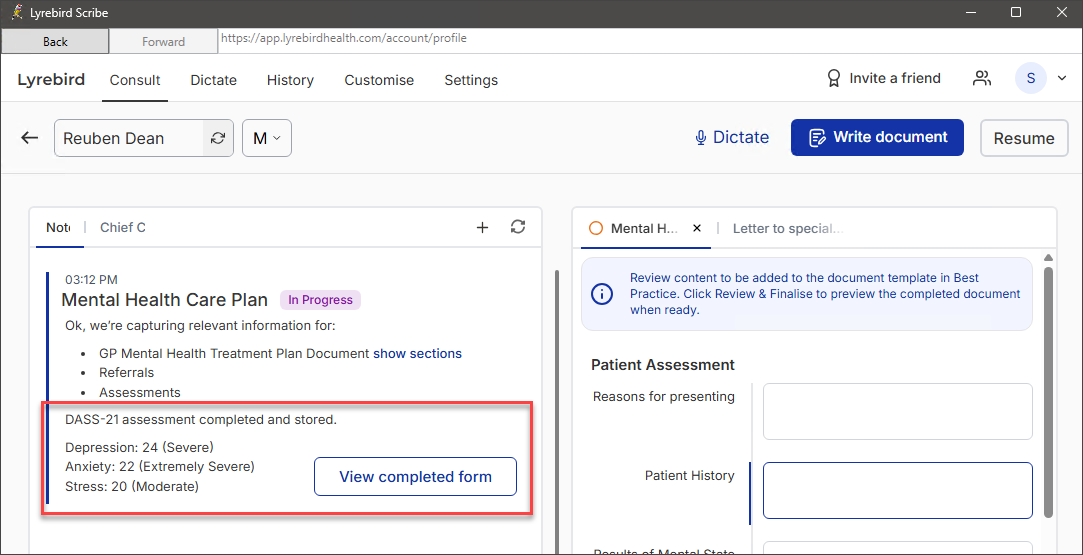This screenshot has height=555, width=1083.
Task: Click the Assessments list item
Action: click(140, 393)
